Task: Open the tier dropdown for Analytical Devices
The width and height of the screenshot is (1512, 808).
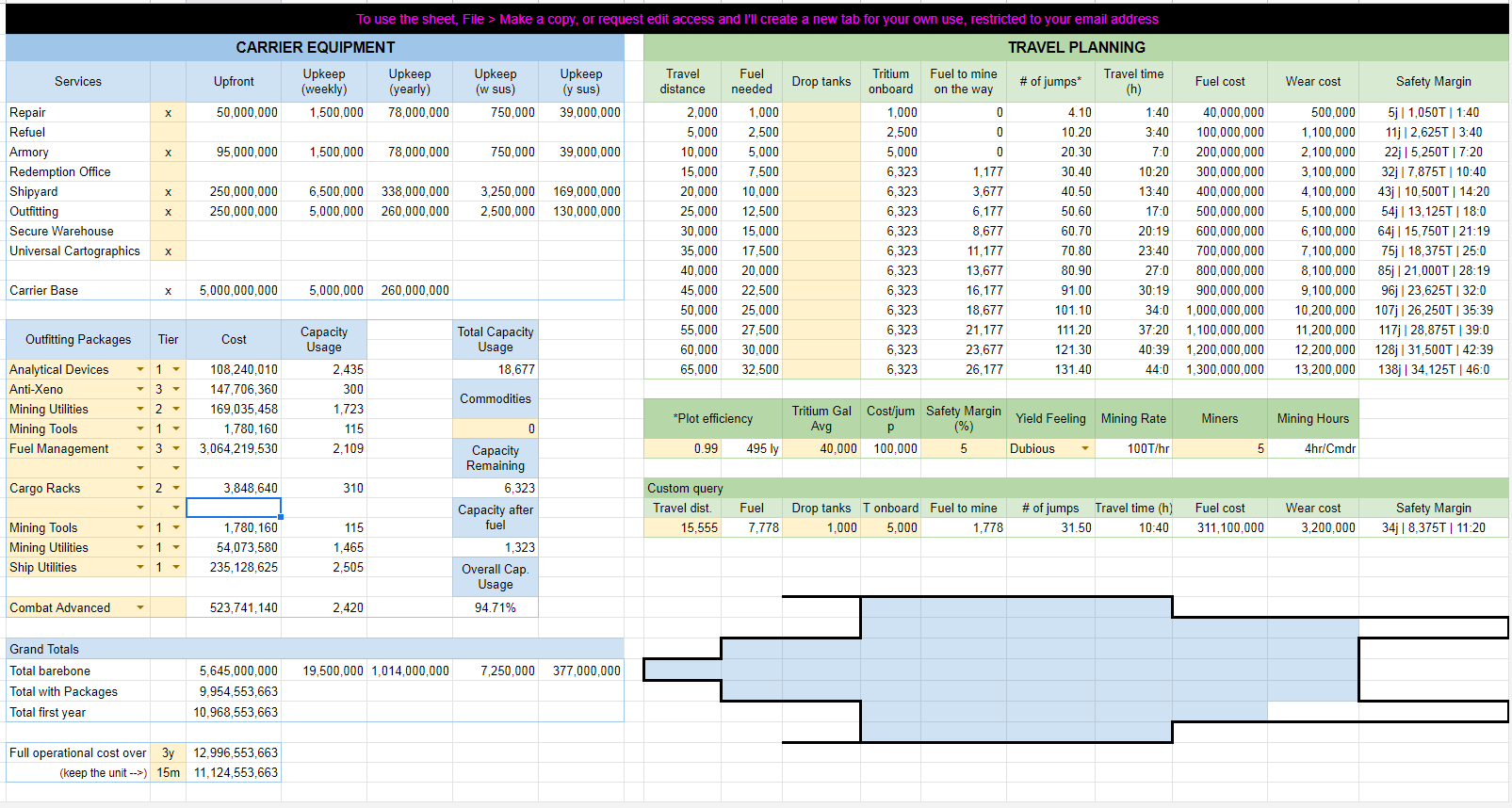Action: [x=176, y=370]
